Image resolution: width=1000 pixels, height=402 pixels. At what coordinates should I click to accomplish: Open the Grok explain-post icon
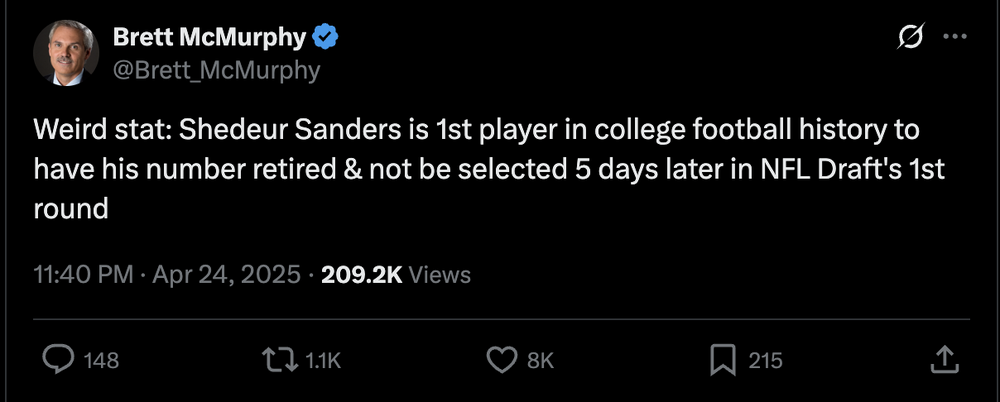click(910, 37)
